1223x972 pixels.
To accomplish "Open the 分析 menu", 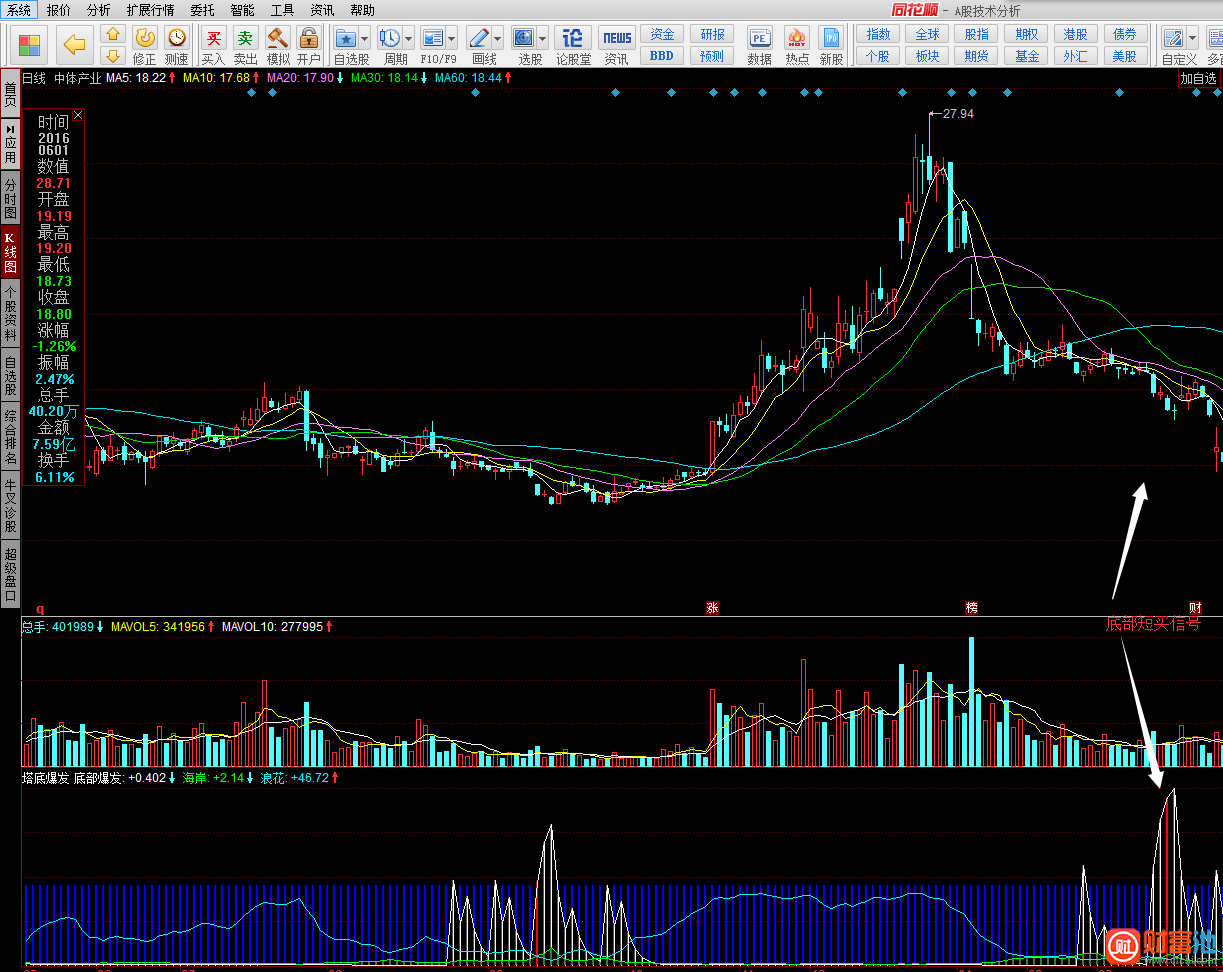I will tap(99, 10).
